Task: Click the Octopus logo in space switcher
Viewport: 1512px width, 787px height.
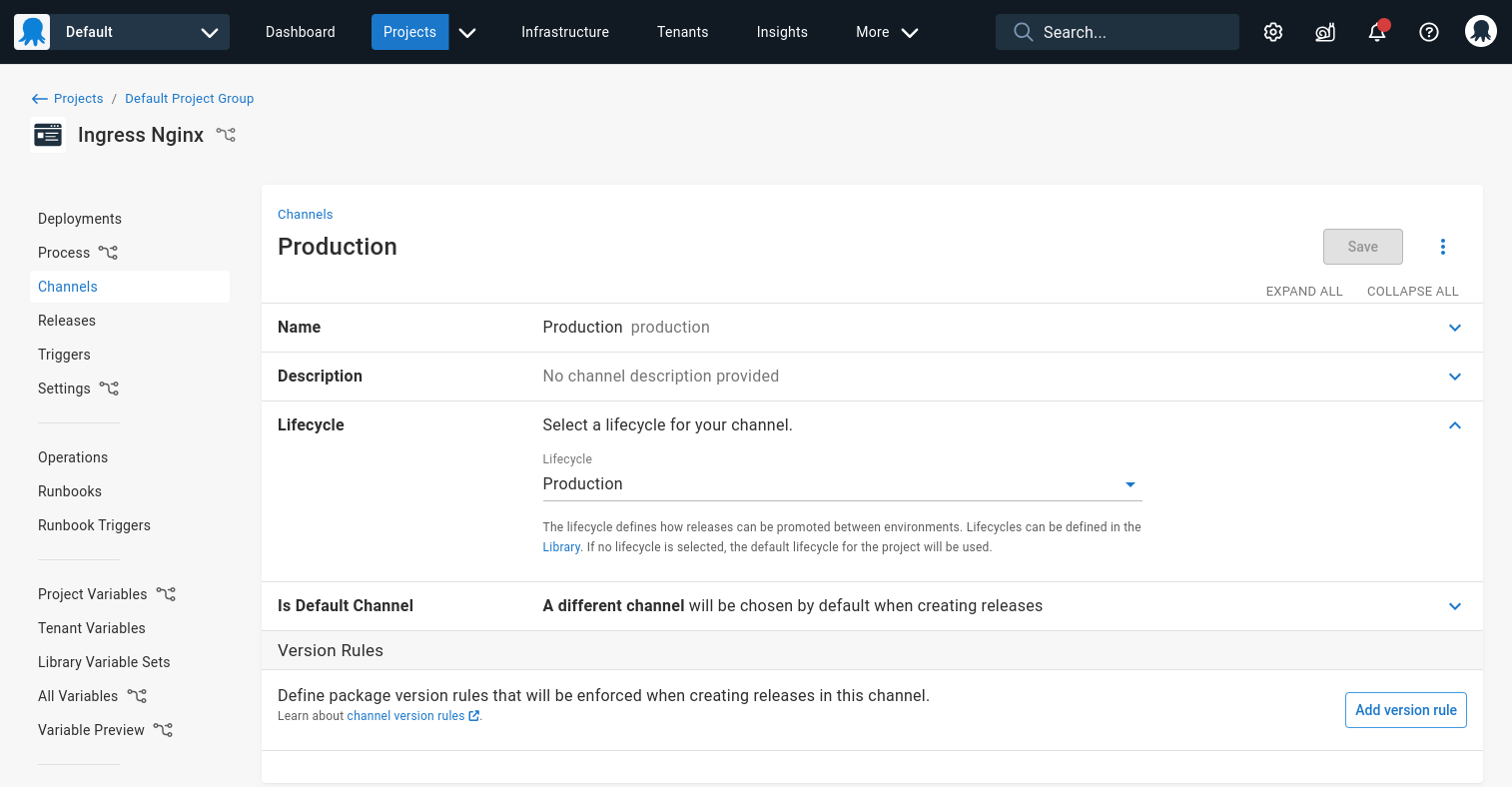Action: [x=32, y=32]
